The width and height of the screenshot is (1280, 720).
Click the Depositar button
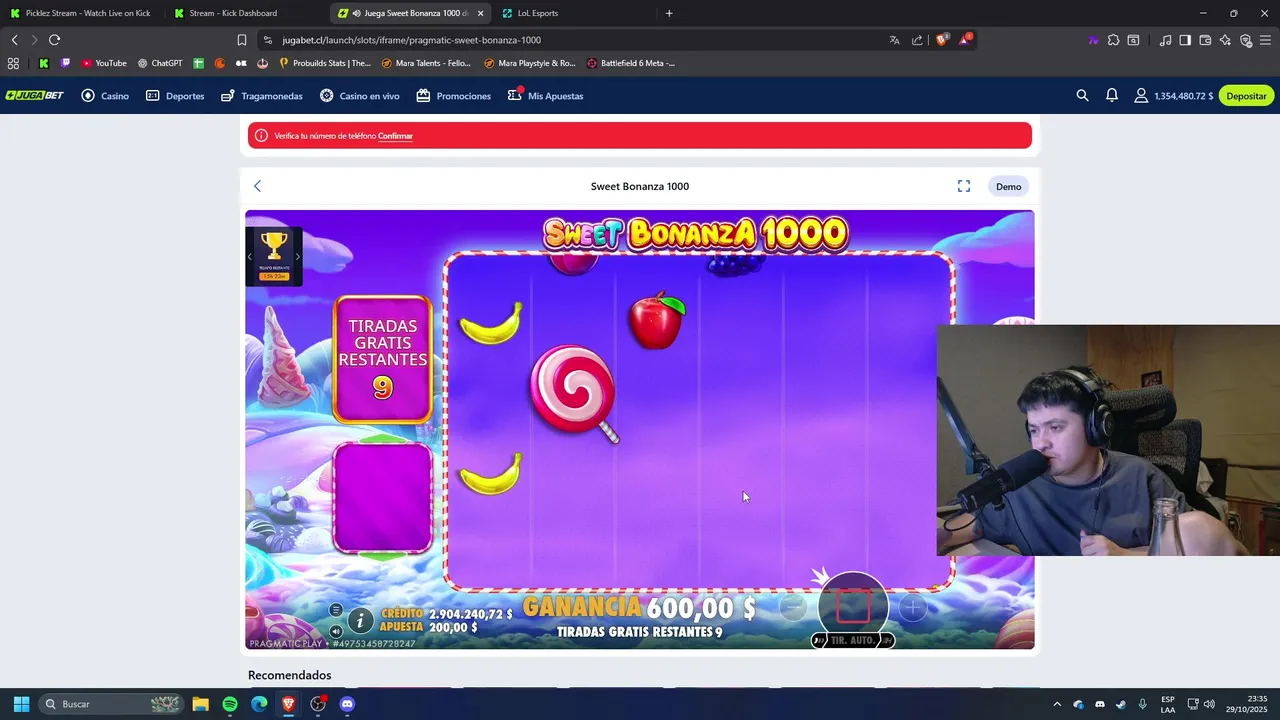pos(1246,96)
